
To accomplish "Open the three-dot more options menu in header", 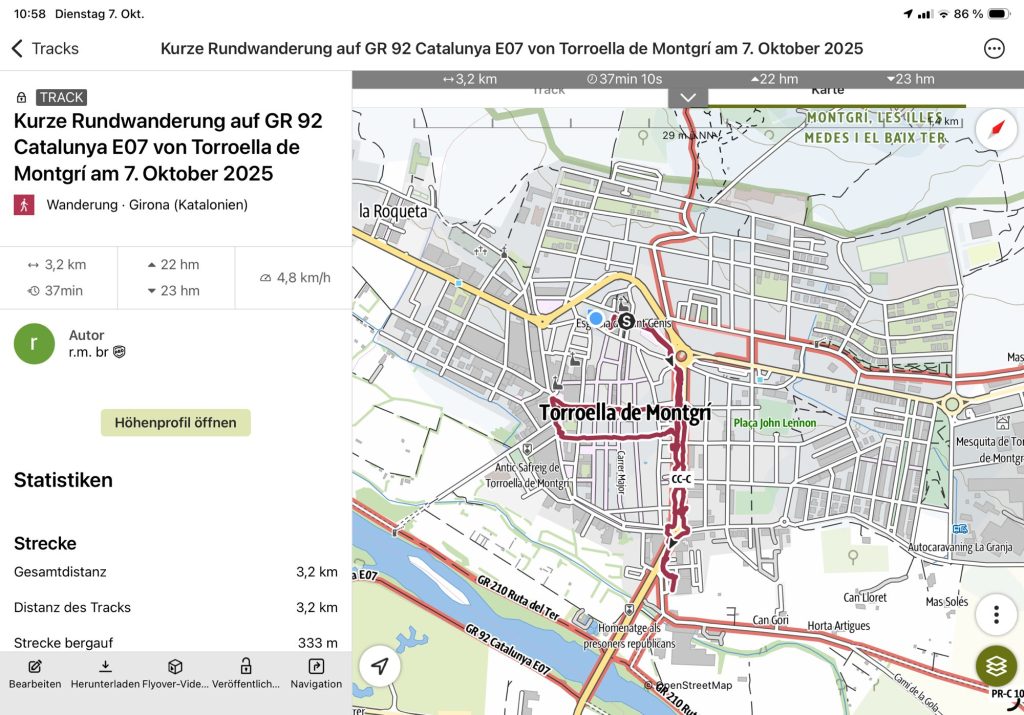I will point(994,48).
